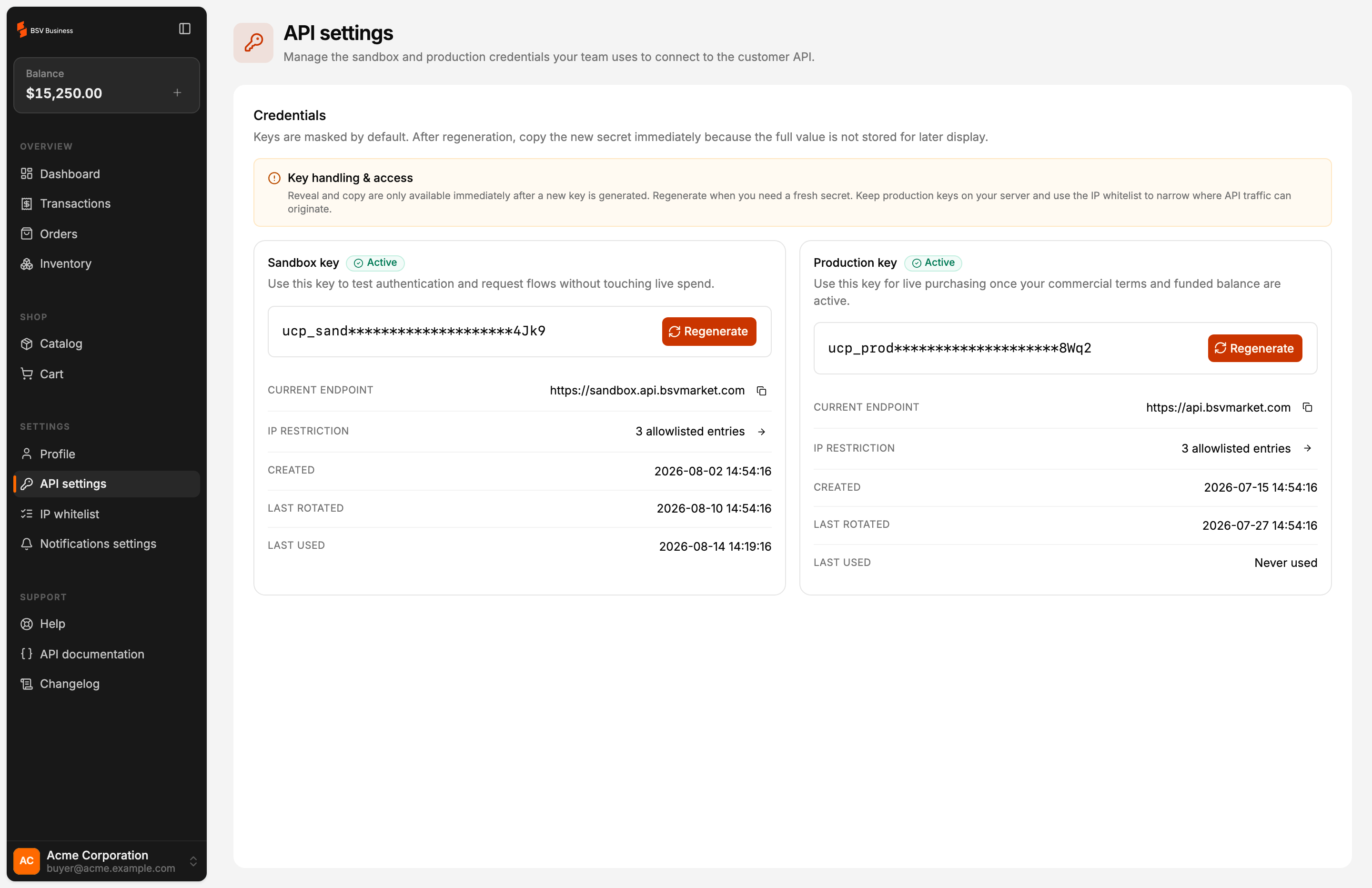Regenerate the Sandbox key

coord(709,332)
